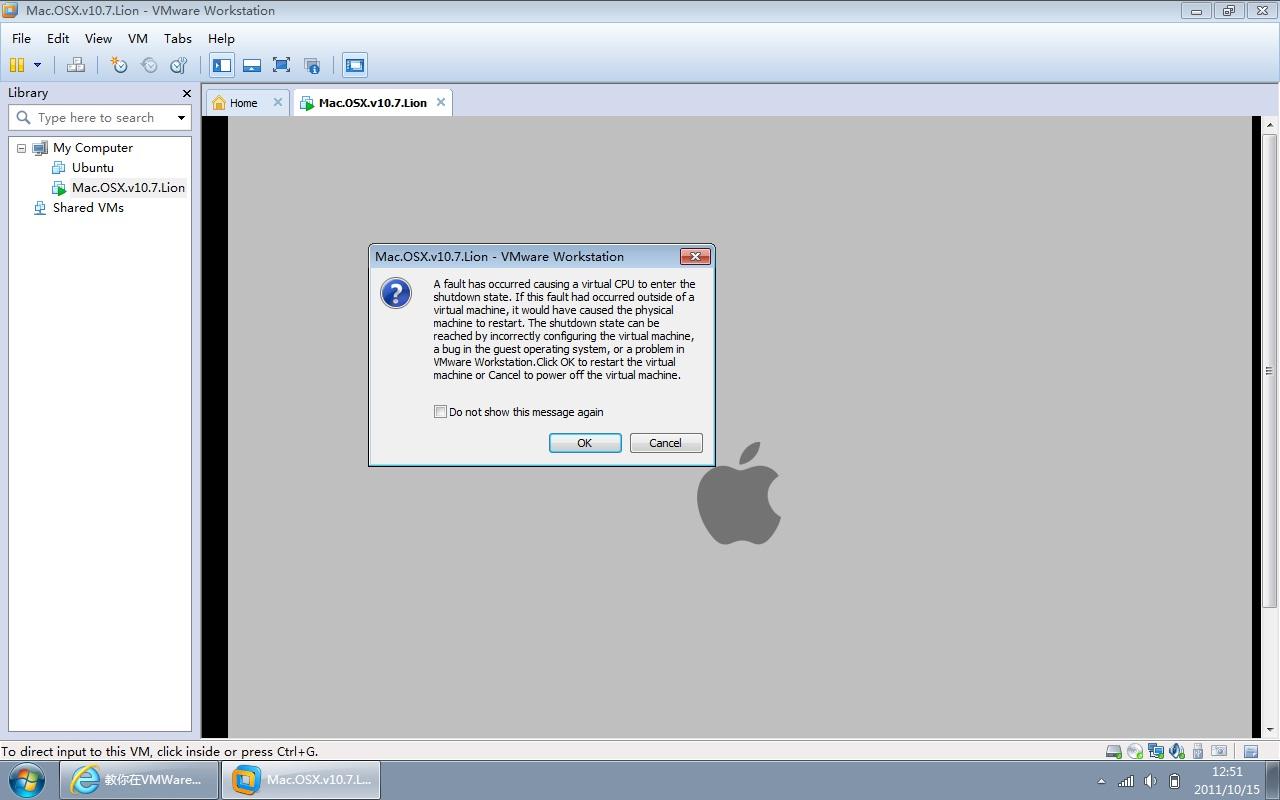The image size is (1280, 800).
Task: Toggle the Show Library sidebar icon
Action: click(x=222, y=65)
